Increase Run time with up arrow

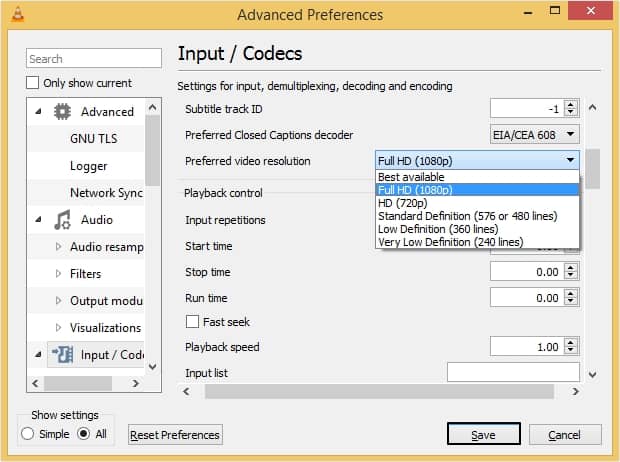coord(570,294)
